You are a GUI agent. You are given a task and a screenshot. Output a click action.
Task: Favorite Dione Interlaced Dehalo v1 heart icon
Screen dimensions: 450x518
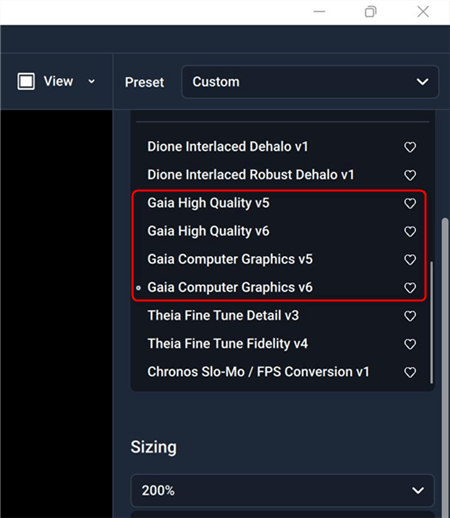[410, 147]
